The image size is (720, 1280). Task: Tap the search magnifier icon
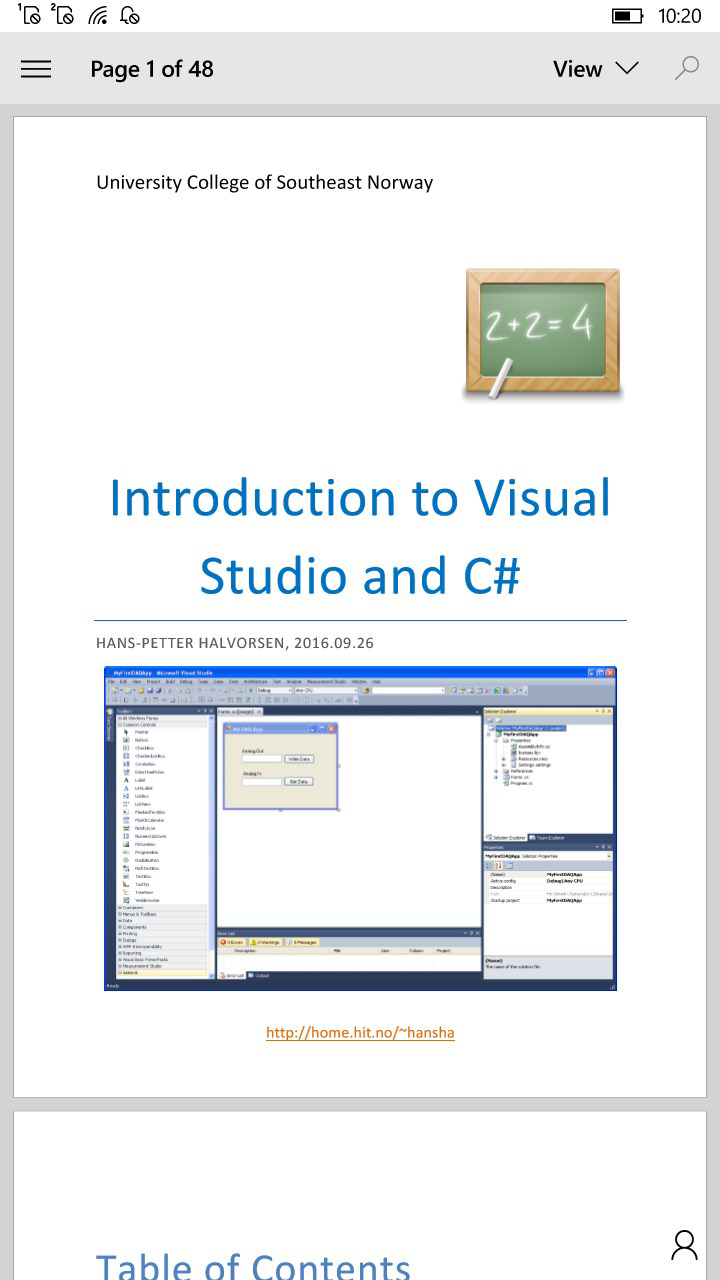[x=686, y=68]
